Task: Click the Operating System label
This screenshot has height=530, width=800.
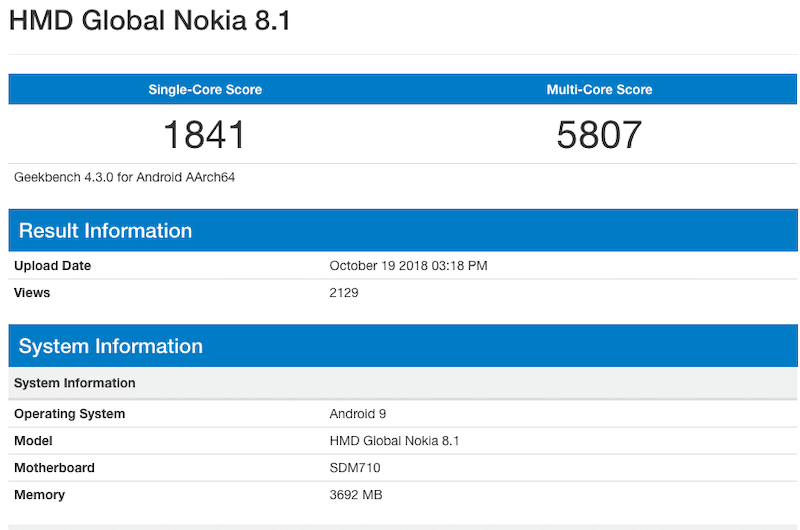Action: pos(69,414)
